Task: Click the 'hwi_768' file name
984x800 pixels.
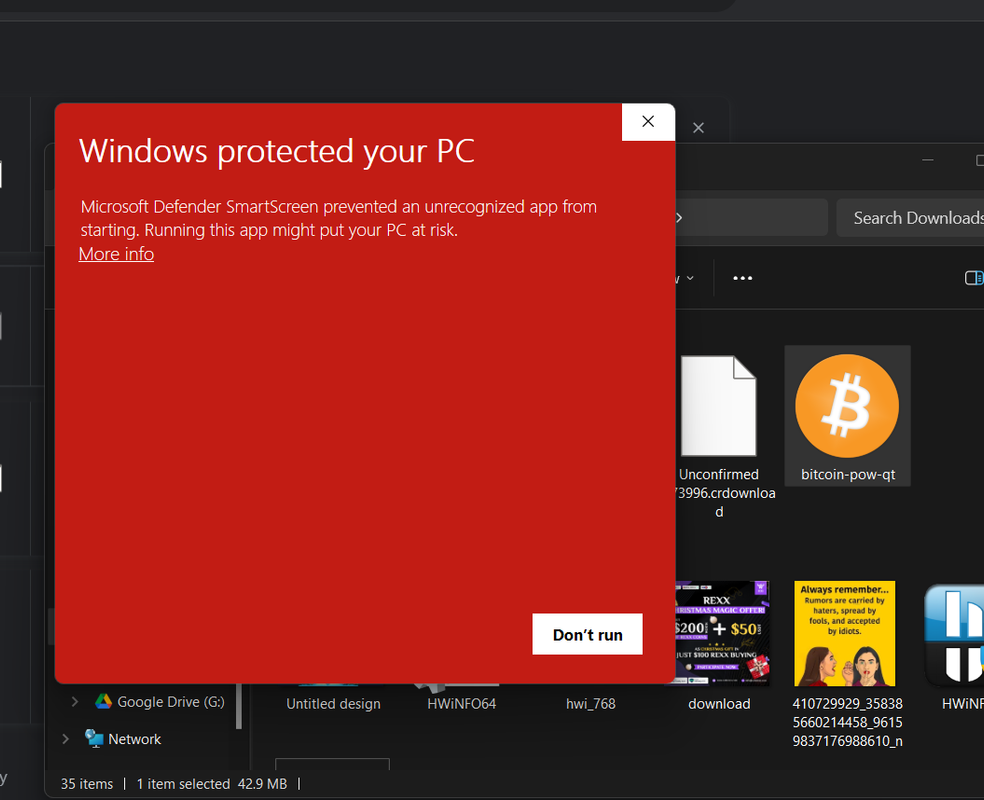Action: (x=591, y=704)
